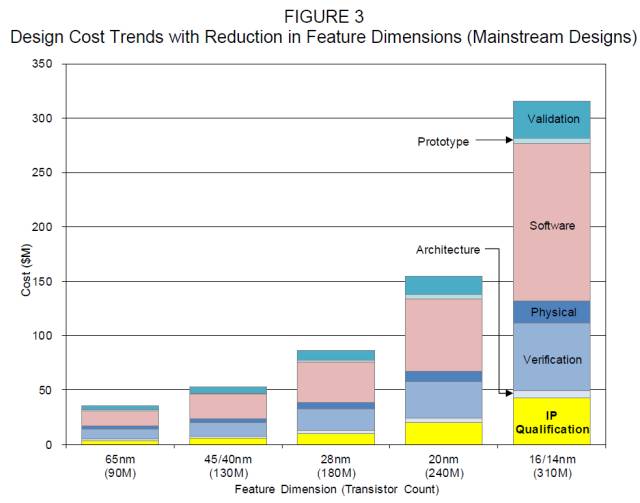Select the Physical segment label

553,312
